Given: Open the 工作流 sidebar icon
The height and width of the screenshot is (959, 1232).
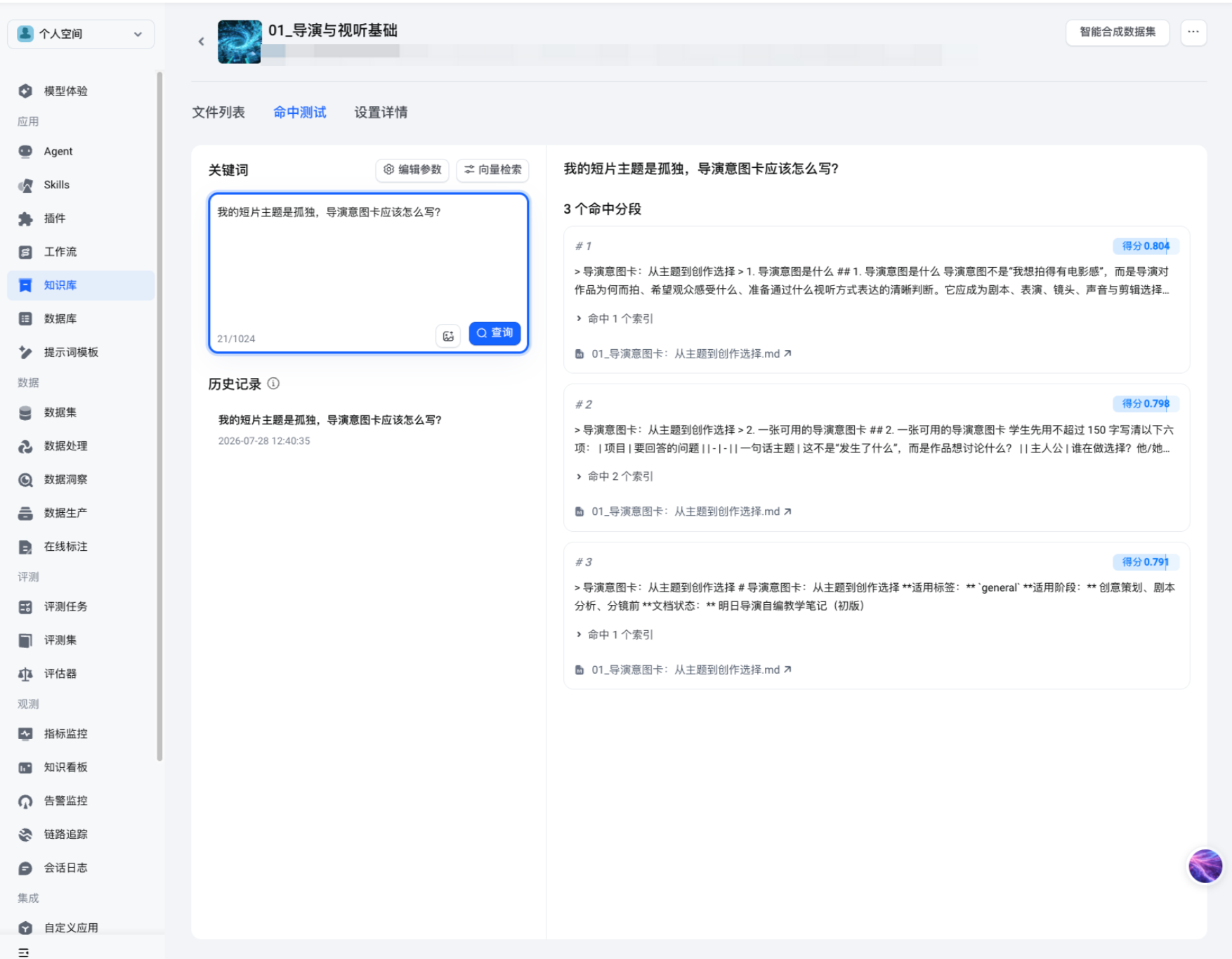Looking at the screenshot, I should pos(25,252).
